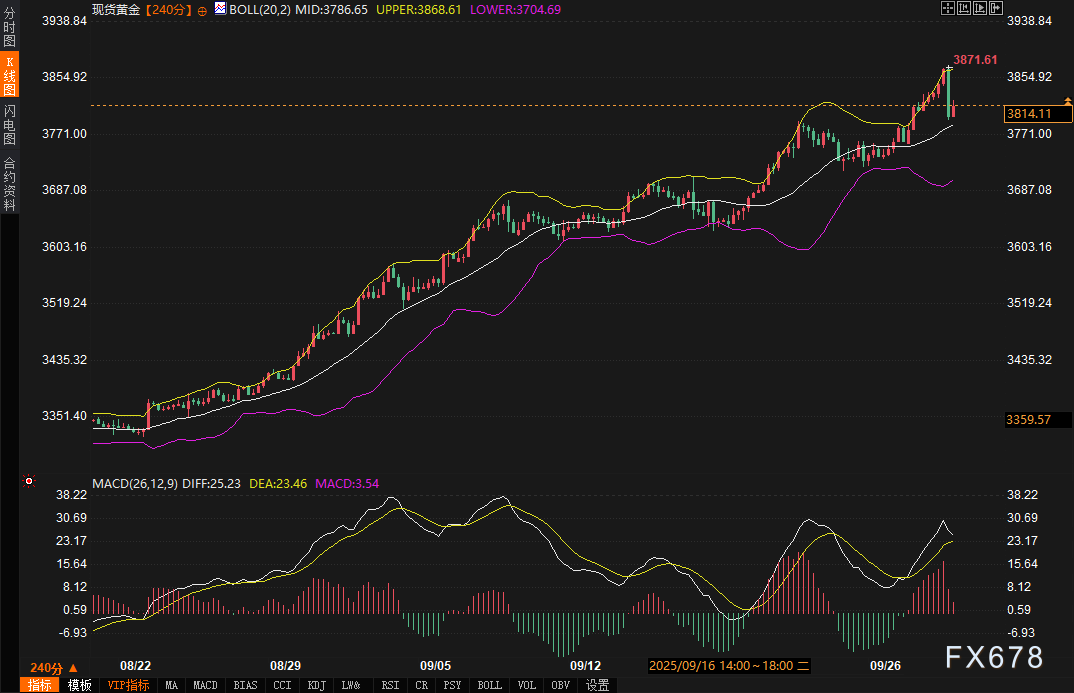
Task: Click the red target icon left of MACD panel
Action: click(x=29, y=481)
